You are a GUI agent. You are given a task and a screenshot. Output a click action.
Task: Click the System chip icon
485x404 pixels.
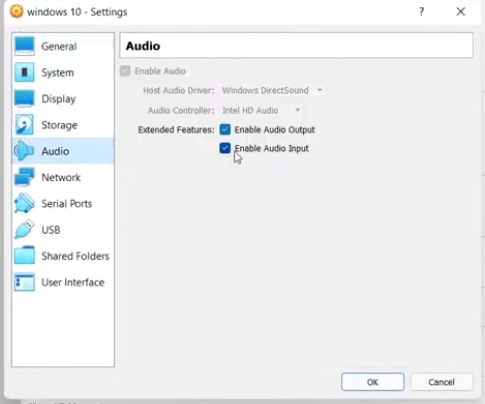tap(24, 72)
